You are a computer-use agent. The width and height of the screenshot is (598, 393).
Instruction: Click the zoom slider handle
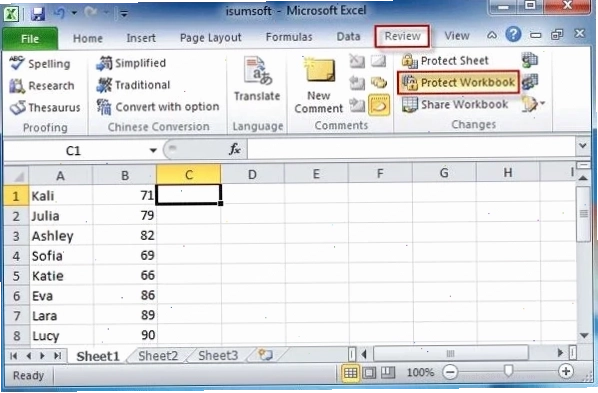508,370
